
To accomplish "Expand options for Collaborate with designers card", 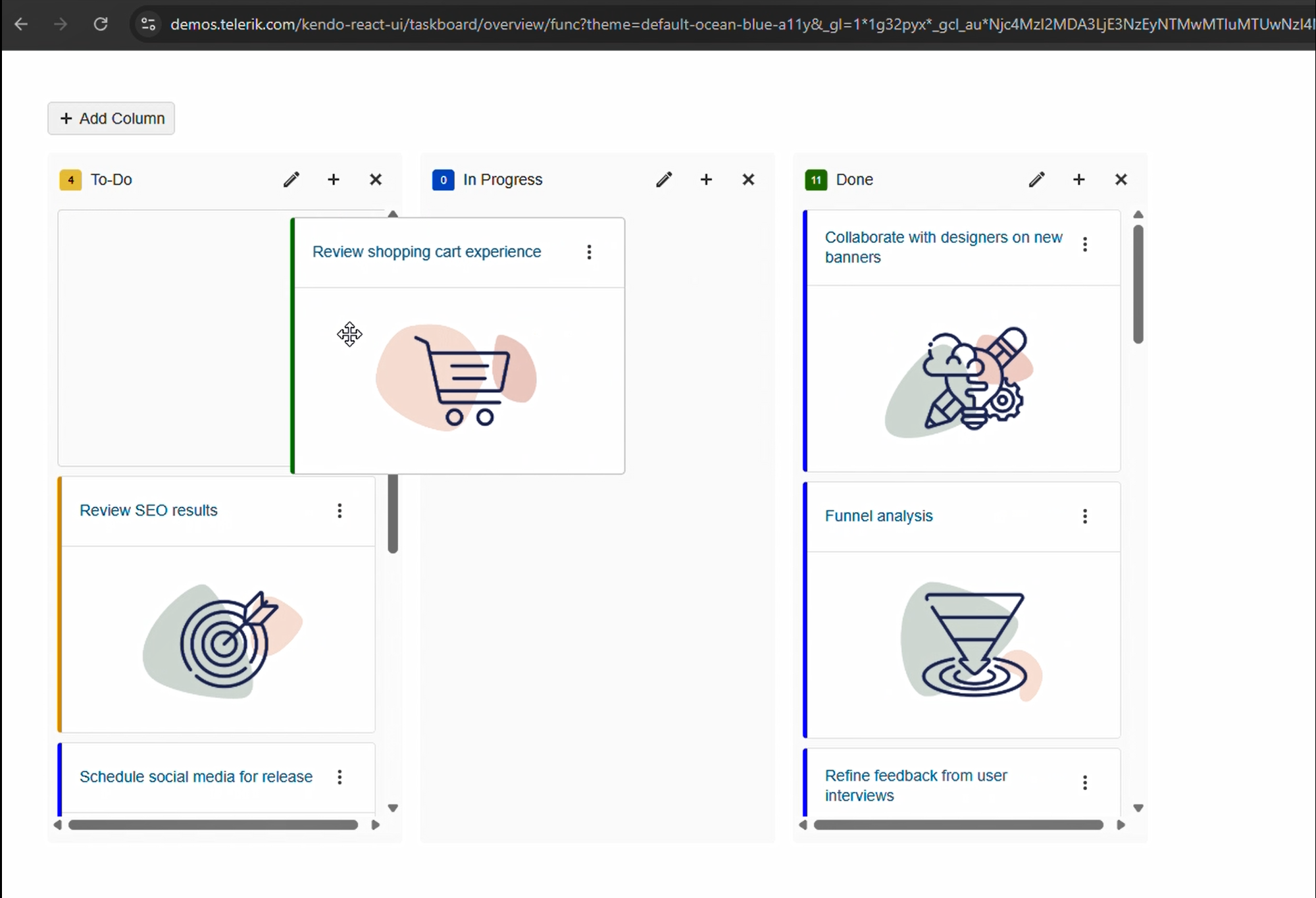I will click(1085, 245).
